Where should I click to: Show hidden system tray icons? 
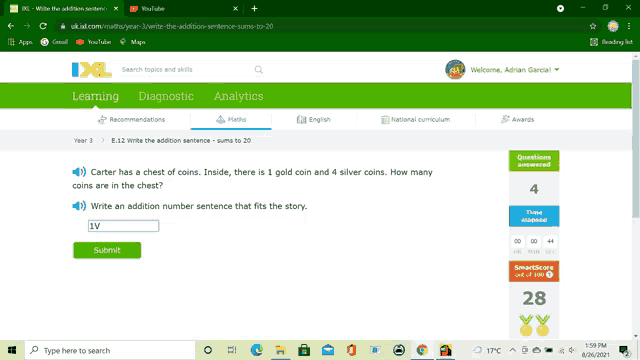pyautogui.click(x=513, y=350)
